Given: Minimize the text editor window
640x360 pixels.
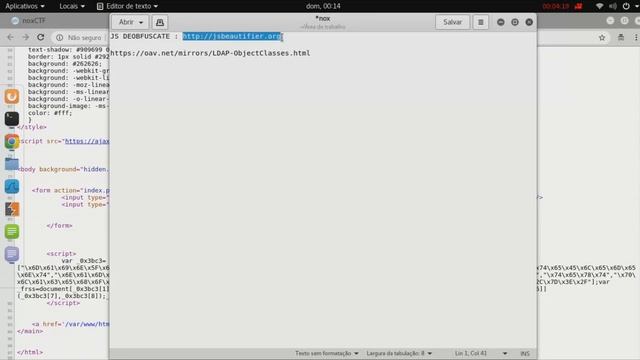Looking at the screenshot, I should click(500, 22).
